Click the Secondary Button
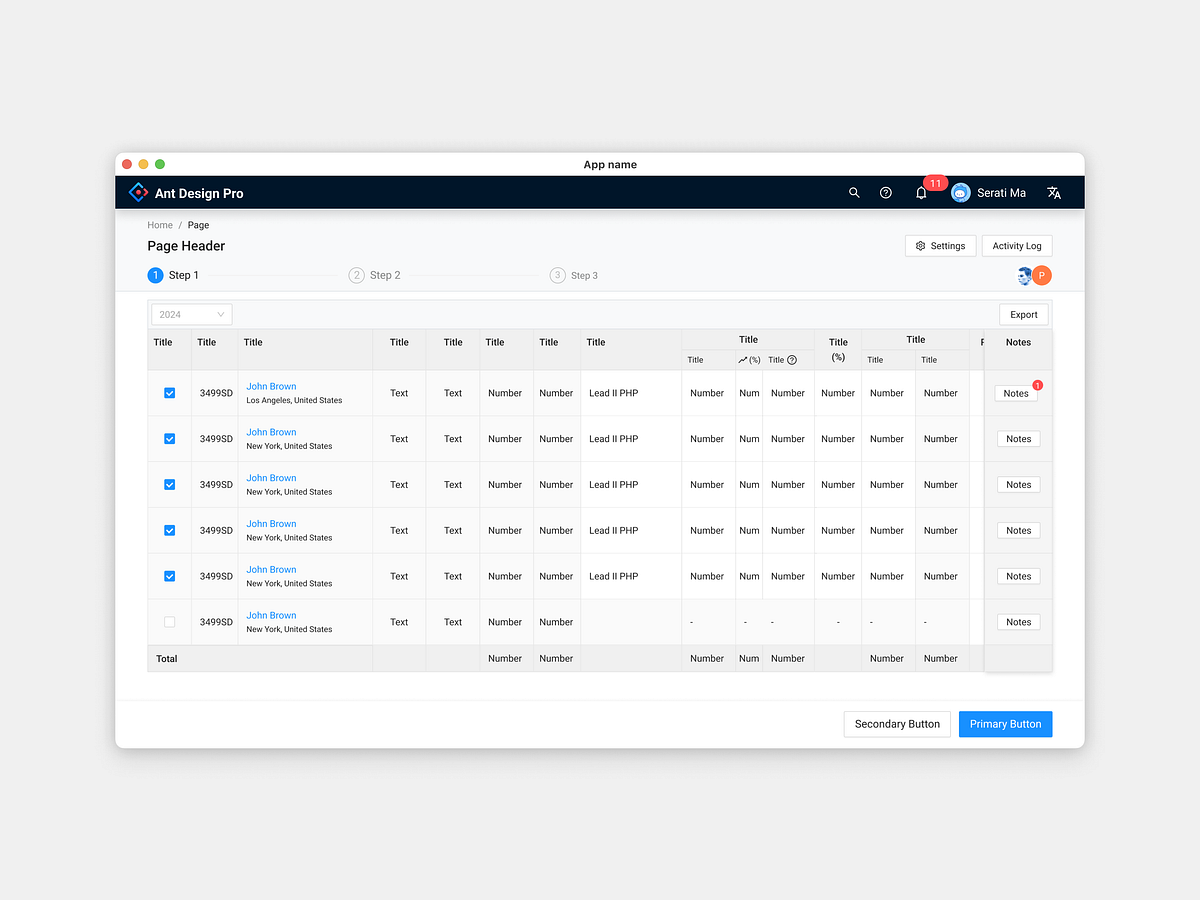The width and height of the screenshot is (1200, 900). click(897, 724)
